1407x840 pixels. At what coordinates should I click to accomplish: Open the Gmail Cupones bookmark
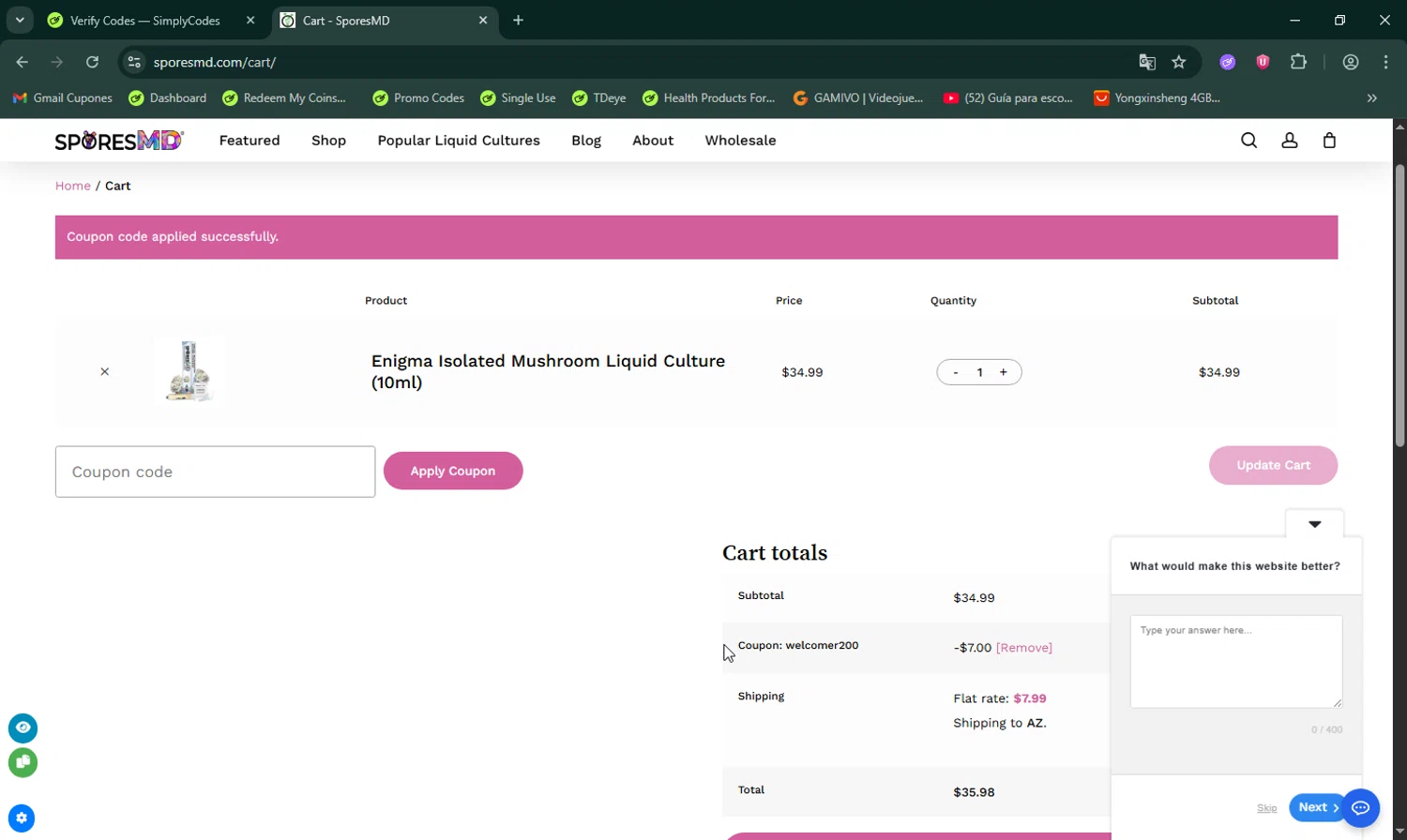click(62, 97)
